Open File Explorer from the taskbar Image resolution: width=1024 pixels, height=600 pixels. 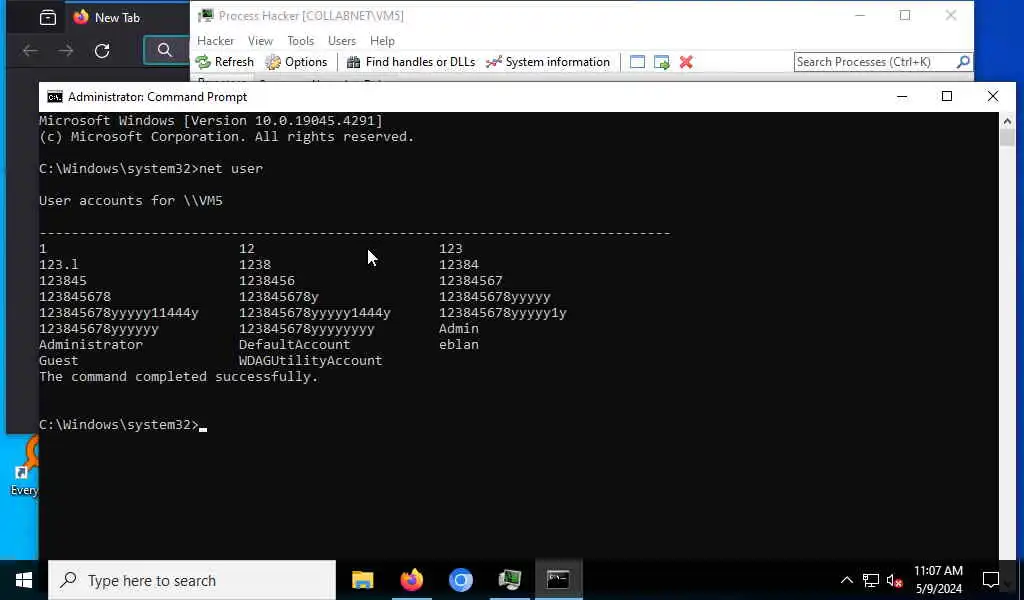pos(362,580)
